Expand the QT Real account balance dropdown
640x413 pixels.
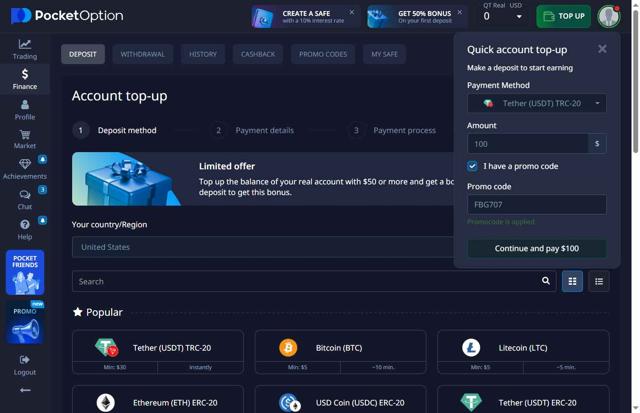coord(519,17)
